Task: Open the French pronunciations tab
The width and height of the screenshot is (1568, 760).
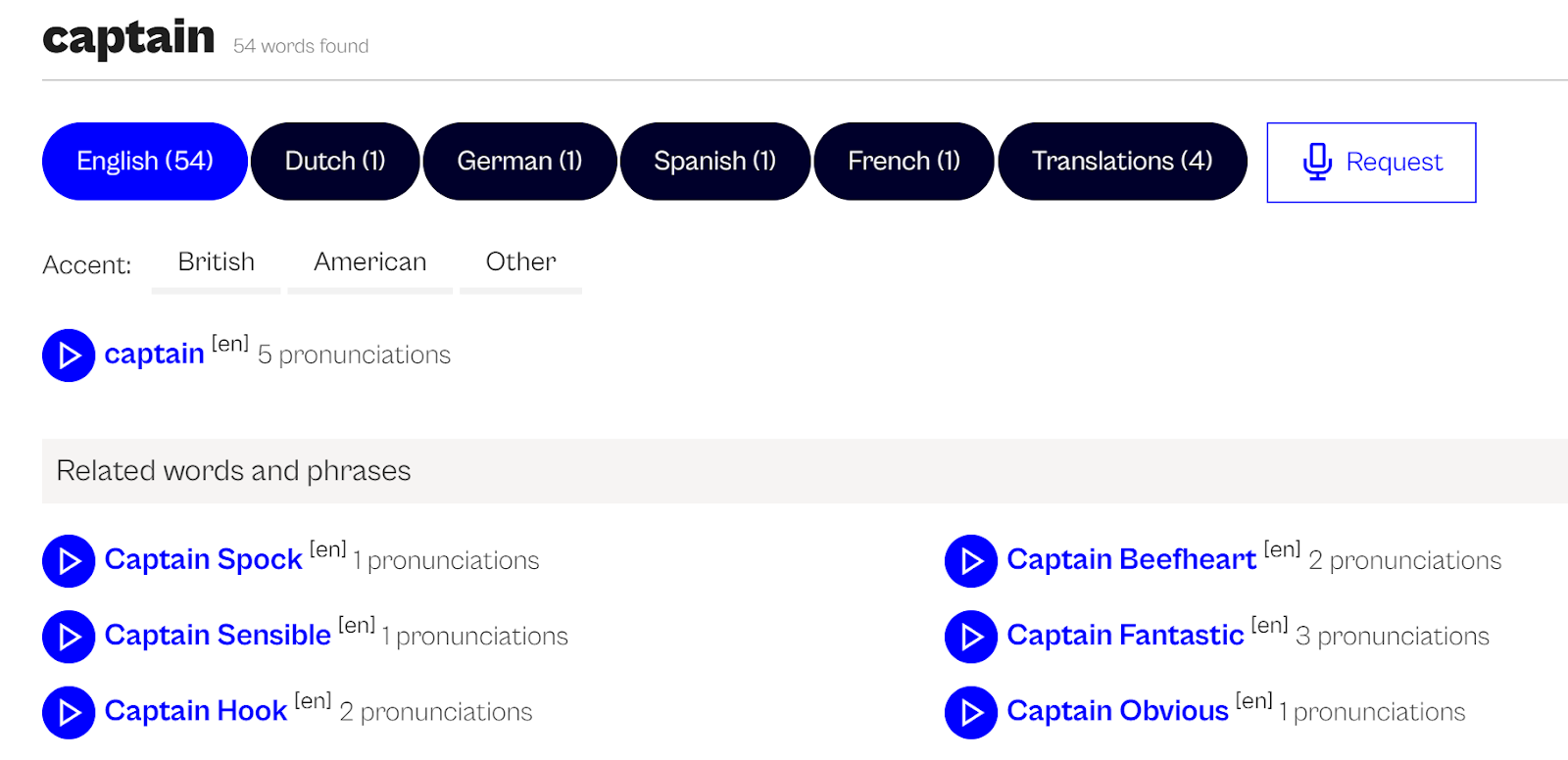Action: pos(903,161)
